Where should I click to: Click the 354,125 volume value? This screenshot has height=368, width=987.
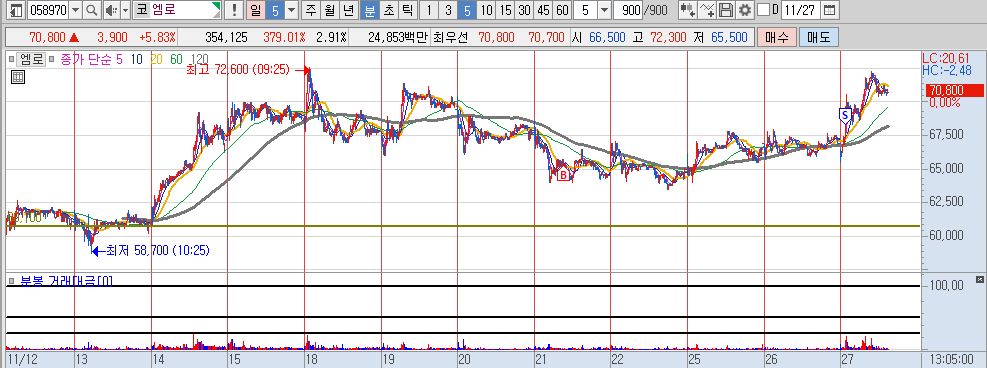(x=226, y=37)
